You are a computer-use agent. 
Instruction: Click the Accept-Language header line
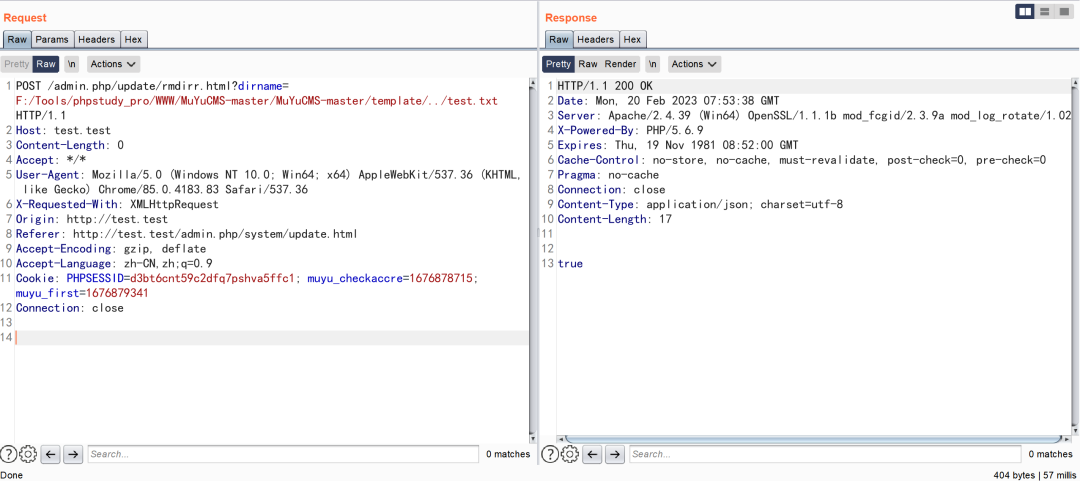[114, 263]
